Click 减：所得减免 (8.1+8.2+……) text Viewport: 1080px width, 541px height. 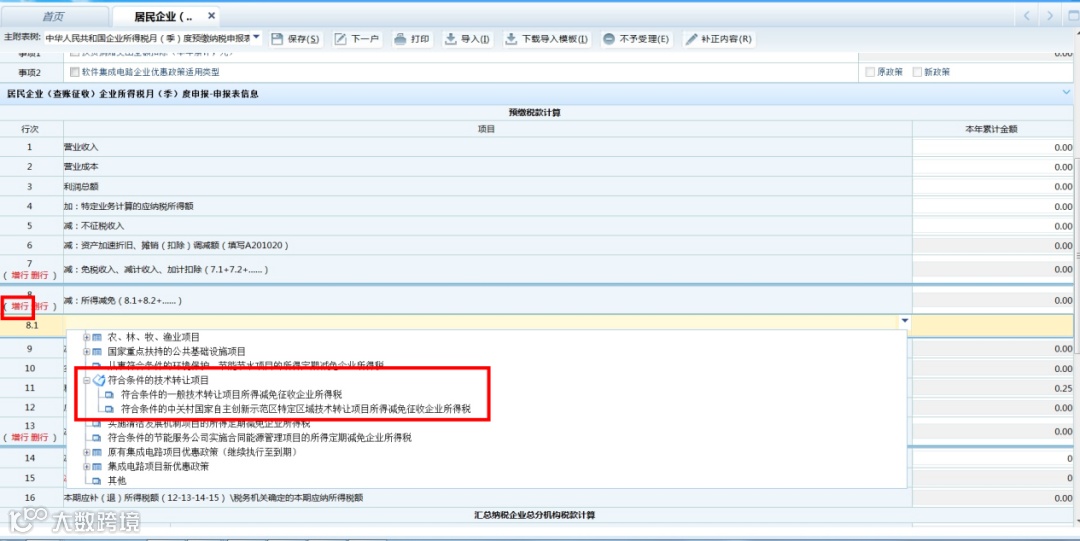point(123,300)
